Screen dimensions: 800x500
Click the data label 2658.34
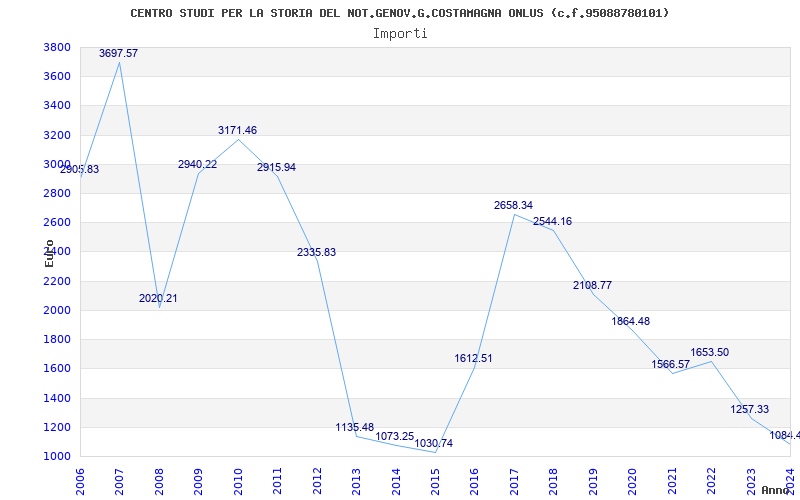click(x=513, y=205)
